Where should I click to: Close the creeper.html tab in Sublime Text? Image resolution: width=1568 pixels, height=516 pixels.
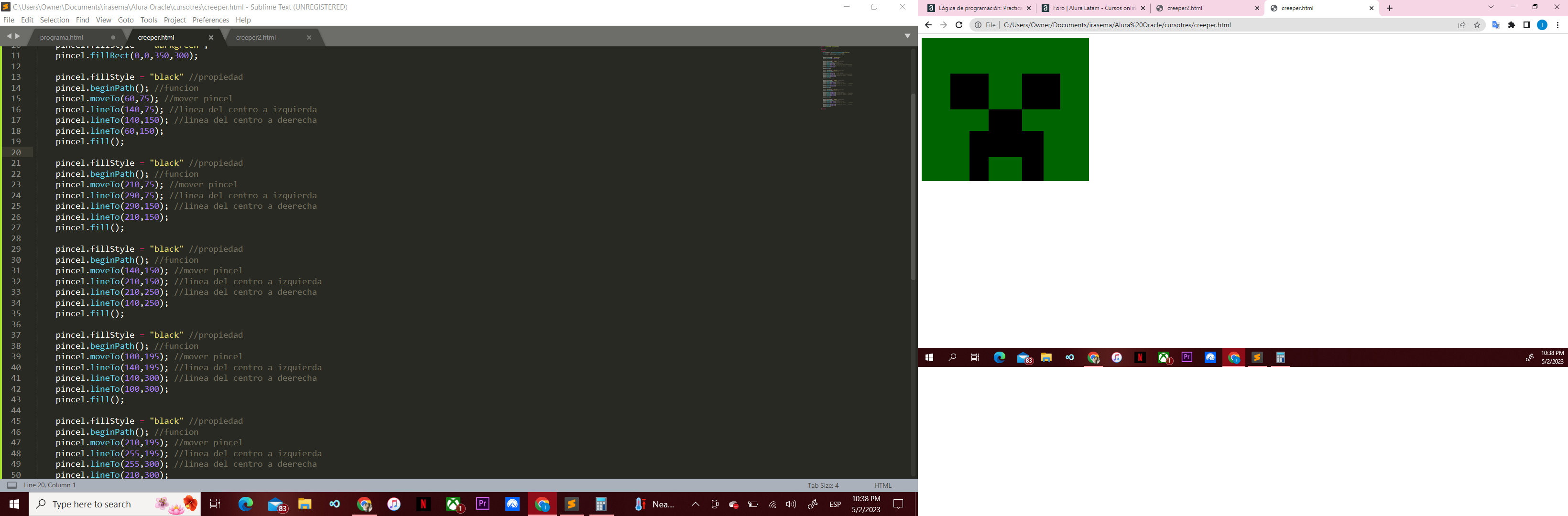tap(211, 37)
